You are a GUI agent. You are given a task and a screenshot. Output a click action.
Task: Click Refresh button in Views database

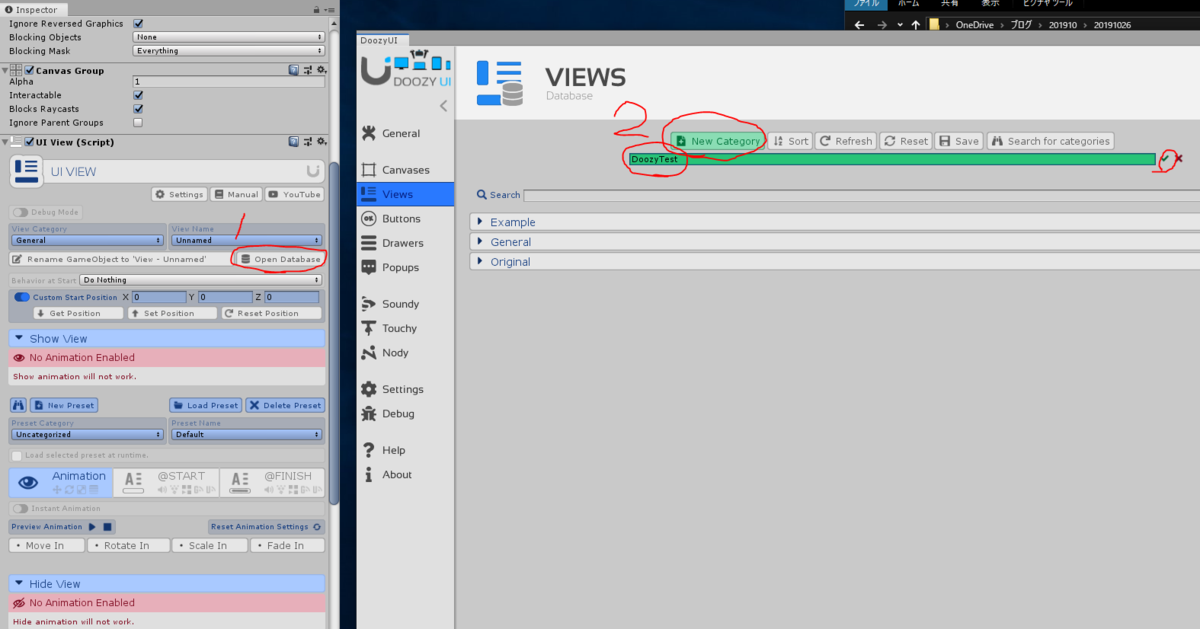[846, 141]
